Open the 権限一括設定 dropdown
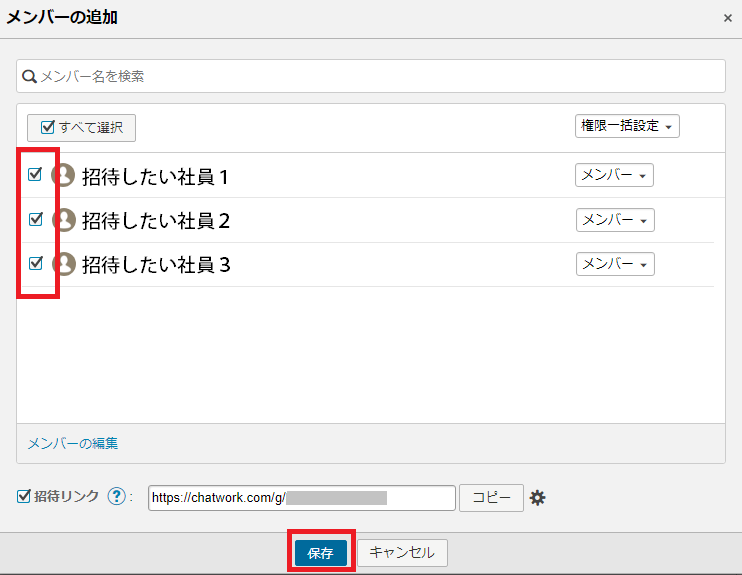Image resolution: width=742 pixels, height=575 pixels. click(626, 126)
